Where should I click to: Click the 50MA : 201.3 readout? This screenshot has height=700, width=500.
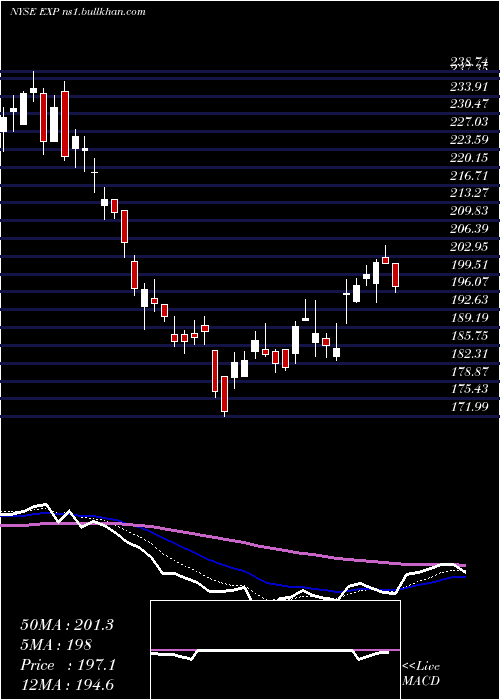[67, 625]
